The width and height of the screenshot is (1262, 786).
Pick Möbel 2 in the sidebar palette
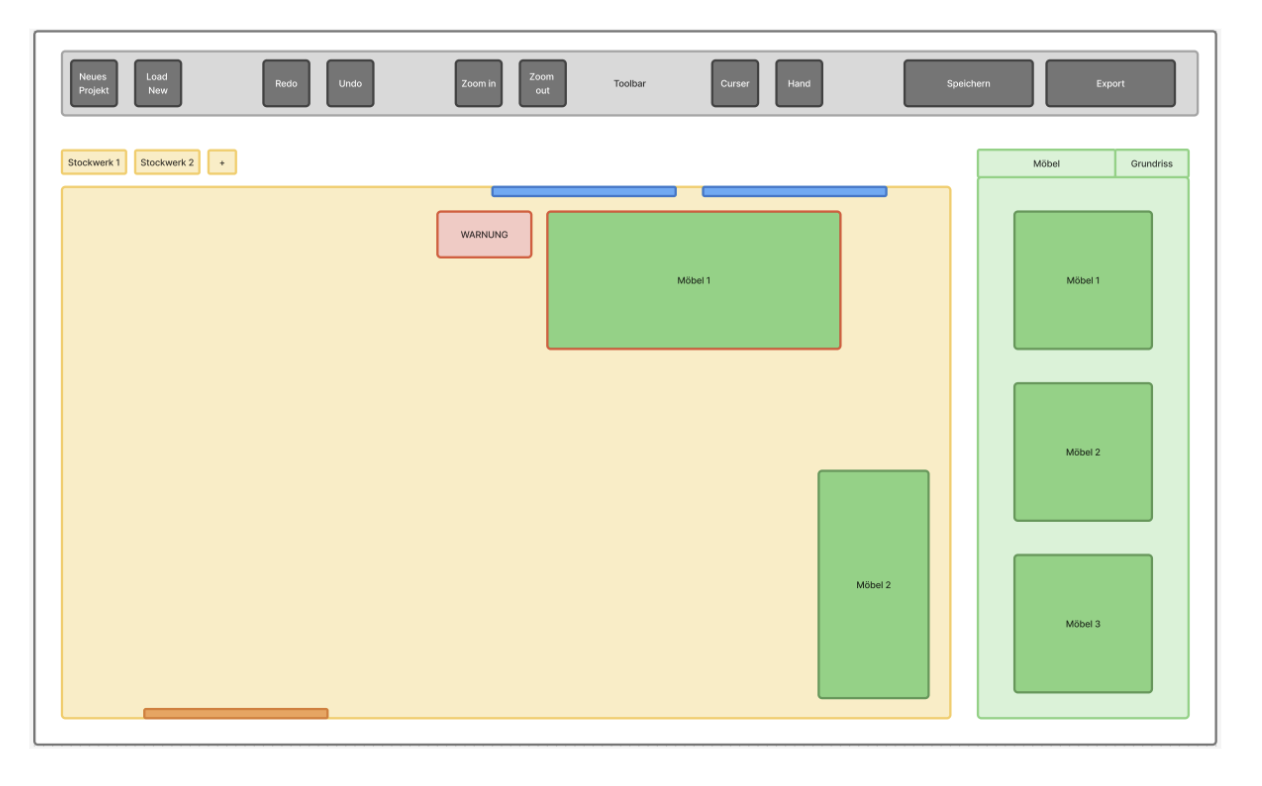(1083, 452)
